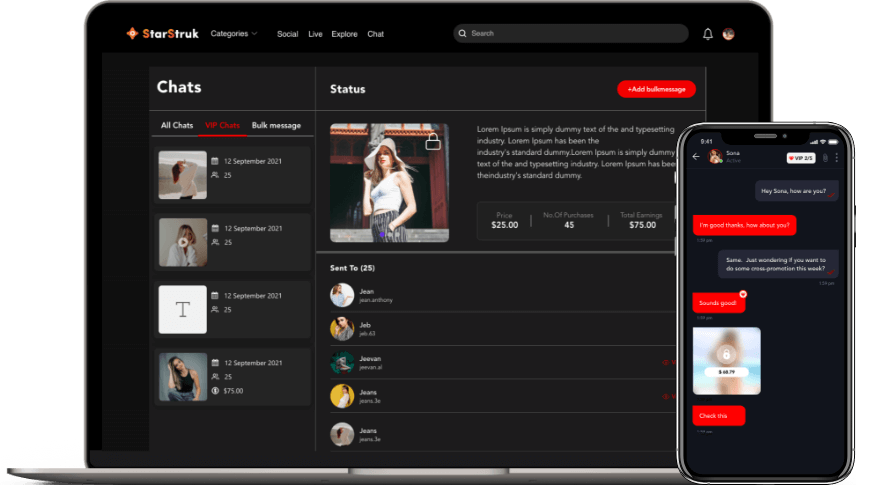This screenshot has width=885, height=485.
Task: Click the cross-promotion message bubble
Action: tap(778, 264)
